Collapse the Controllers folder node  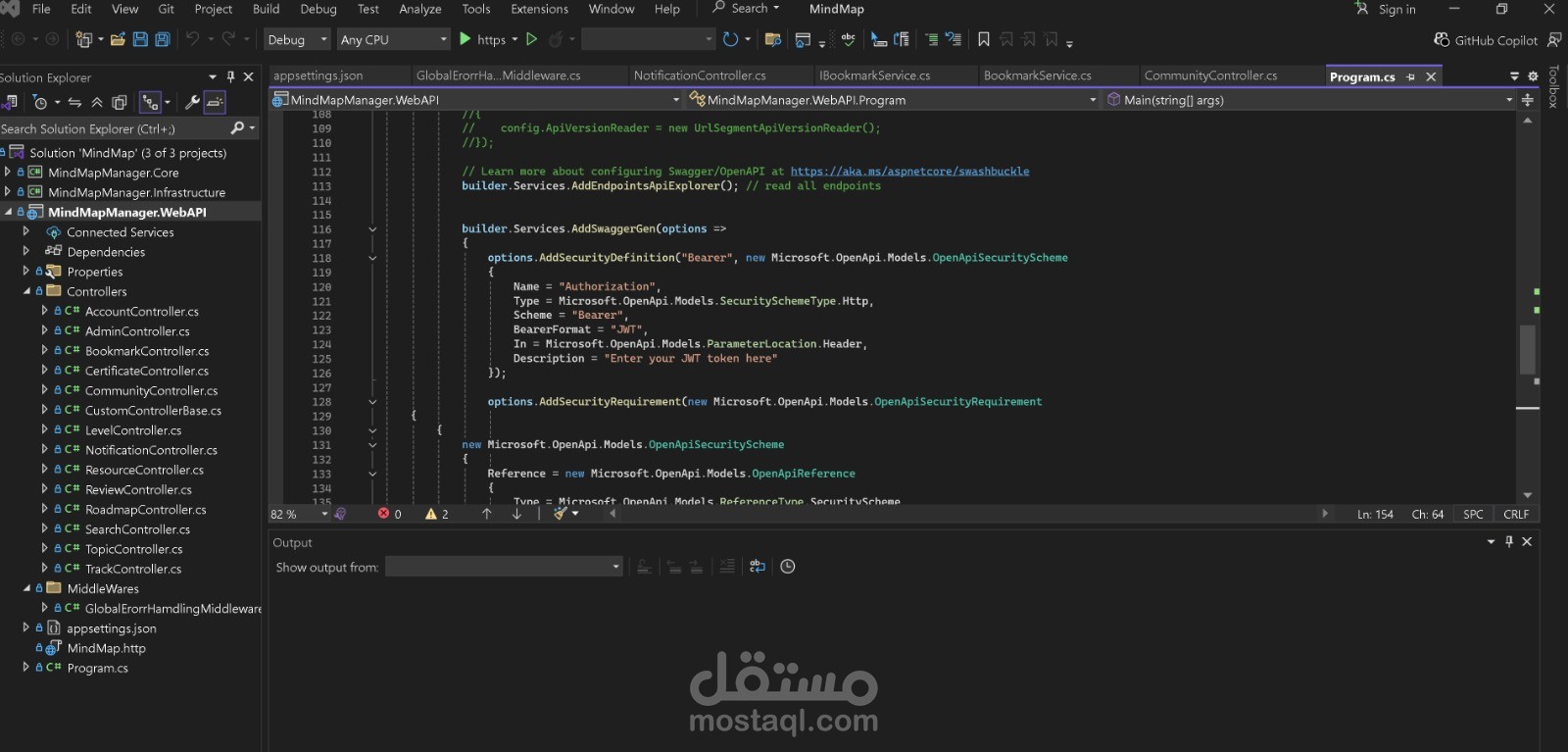coord(26,291)
